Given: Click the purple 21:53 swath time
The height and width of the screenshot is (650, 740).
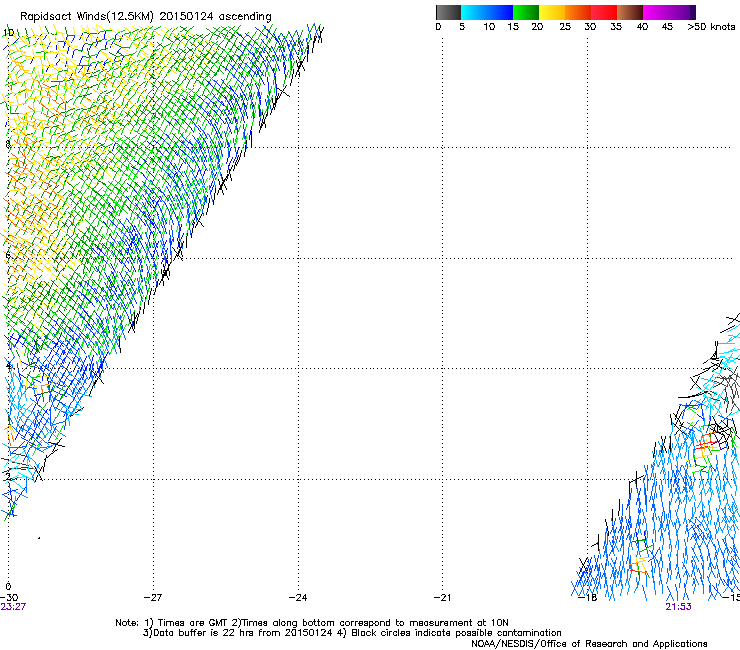Looking at the screenshot, I should (x=678, y=607).
